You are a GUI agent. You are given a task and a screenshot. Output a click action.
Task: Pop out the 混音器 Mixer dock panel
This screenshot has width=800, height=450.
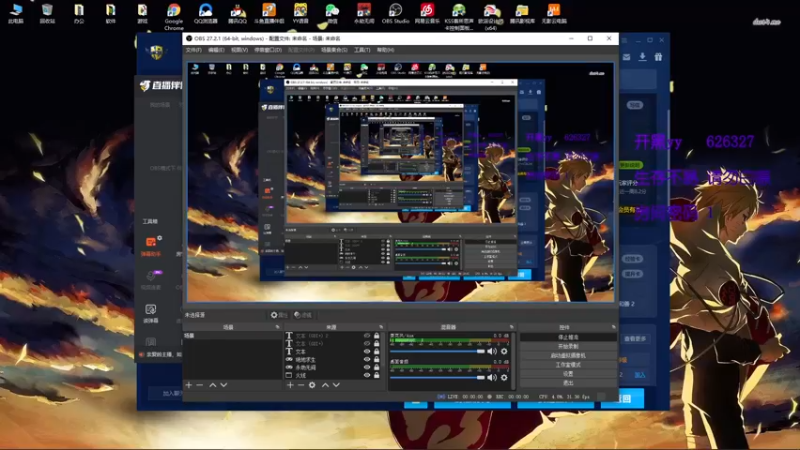[511, 327]
